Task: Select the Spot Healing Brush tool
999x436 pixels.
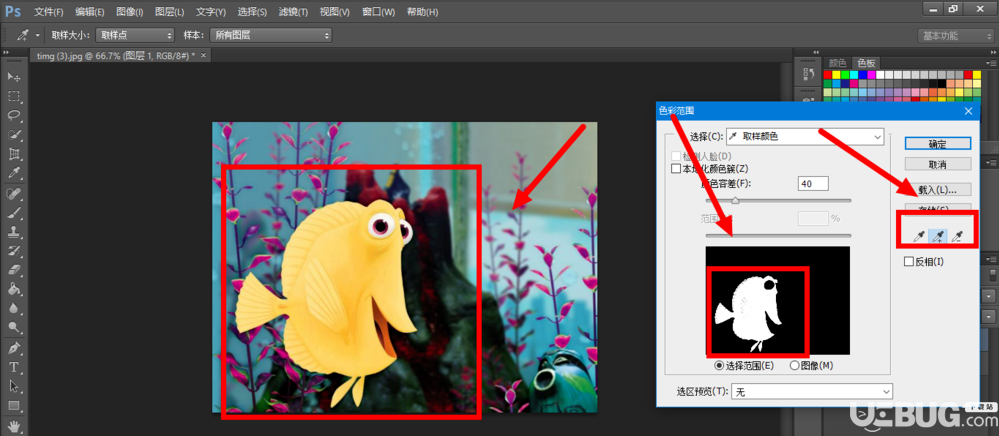Action: coord(13,194)
